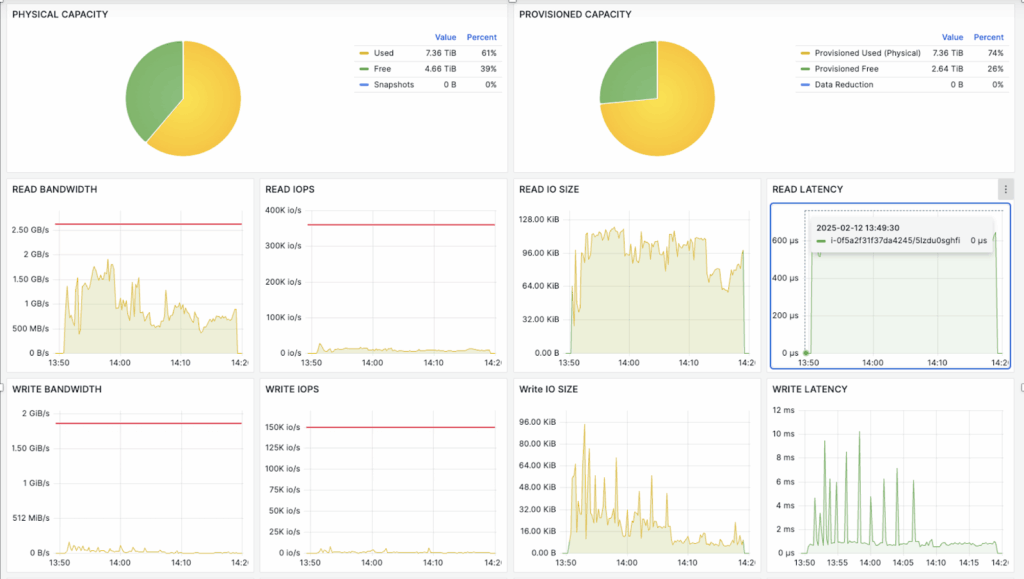This screenshot has width=1024, height=579.
Task: Click the blue Snapshots legend color marker
Action: pyautogui.click(x=364, y=85)
